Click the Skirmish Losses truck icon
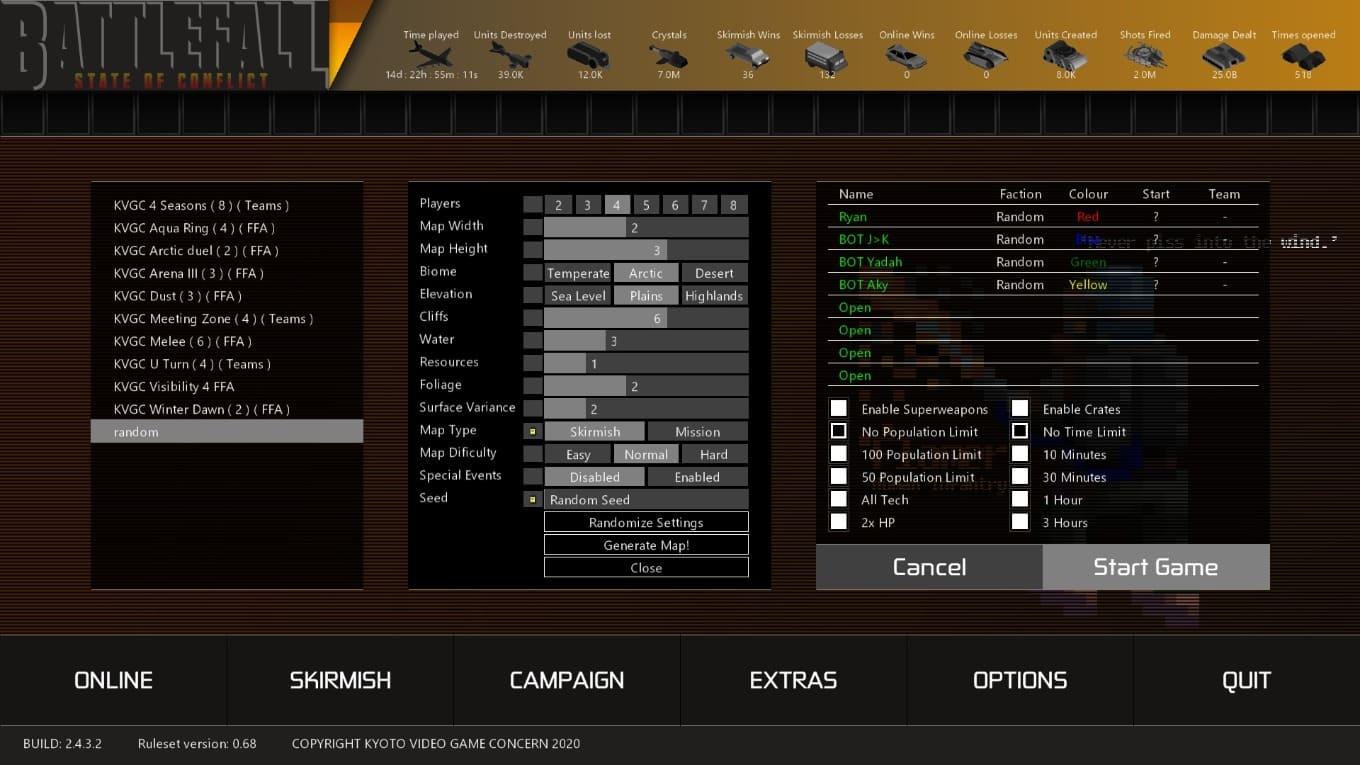Image resolution: width=1360 pixels, height=765 pixels. [x=827, y=55]
